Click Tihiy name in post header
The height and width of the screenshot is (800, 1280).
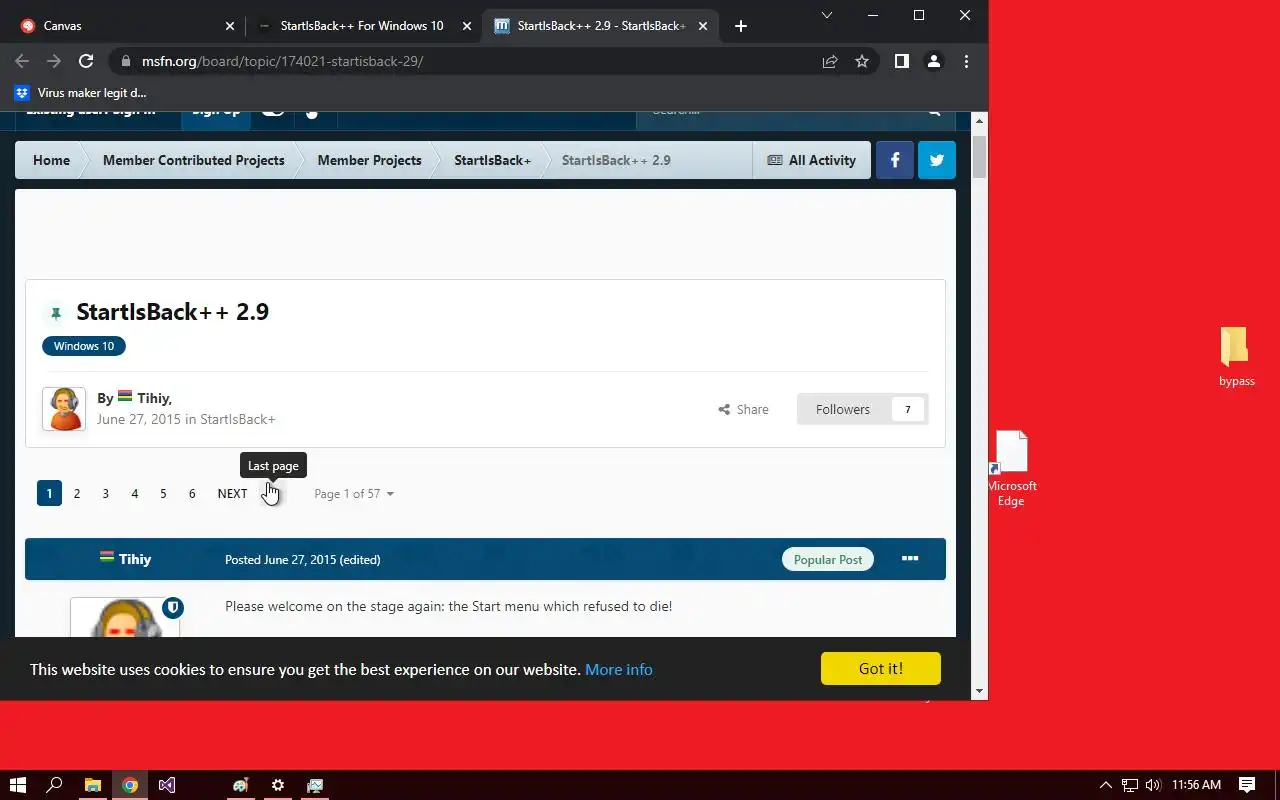tap(135, 559)
